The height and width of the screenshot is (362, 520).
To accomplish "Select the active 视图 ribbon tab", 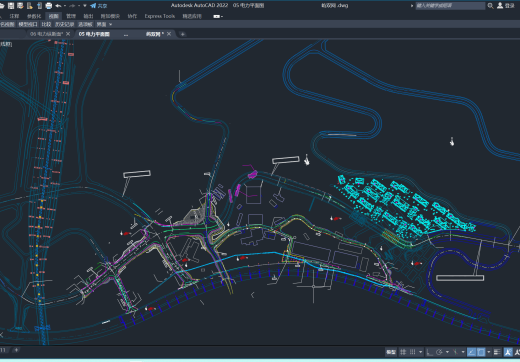I will (x=53, y=16).
